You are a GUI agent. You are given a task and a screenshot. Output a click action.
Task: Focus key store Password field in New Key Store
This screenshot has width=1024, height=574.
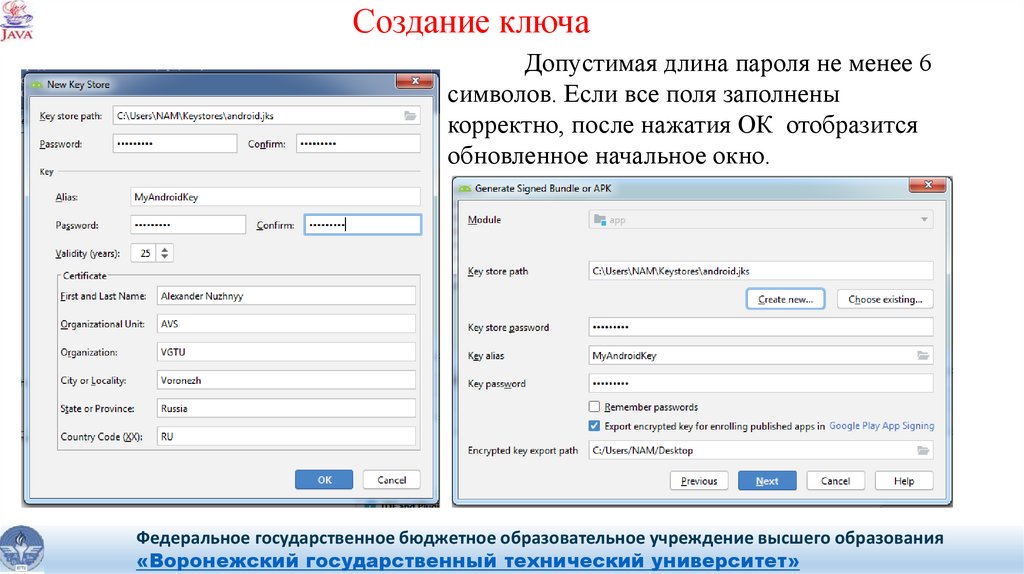(x=174, y=144)
